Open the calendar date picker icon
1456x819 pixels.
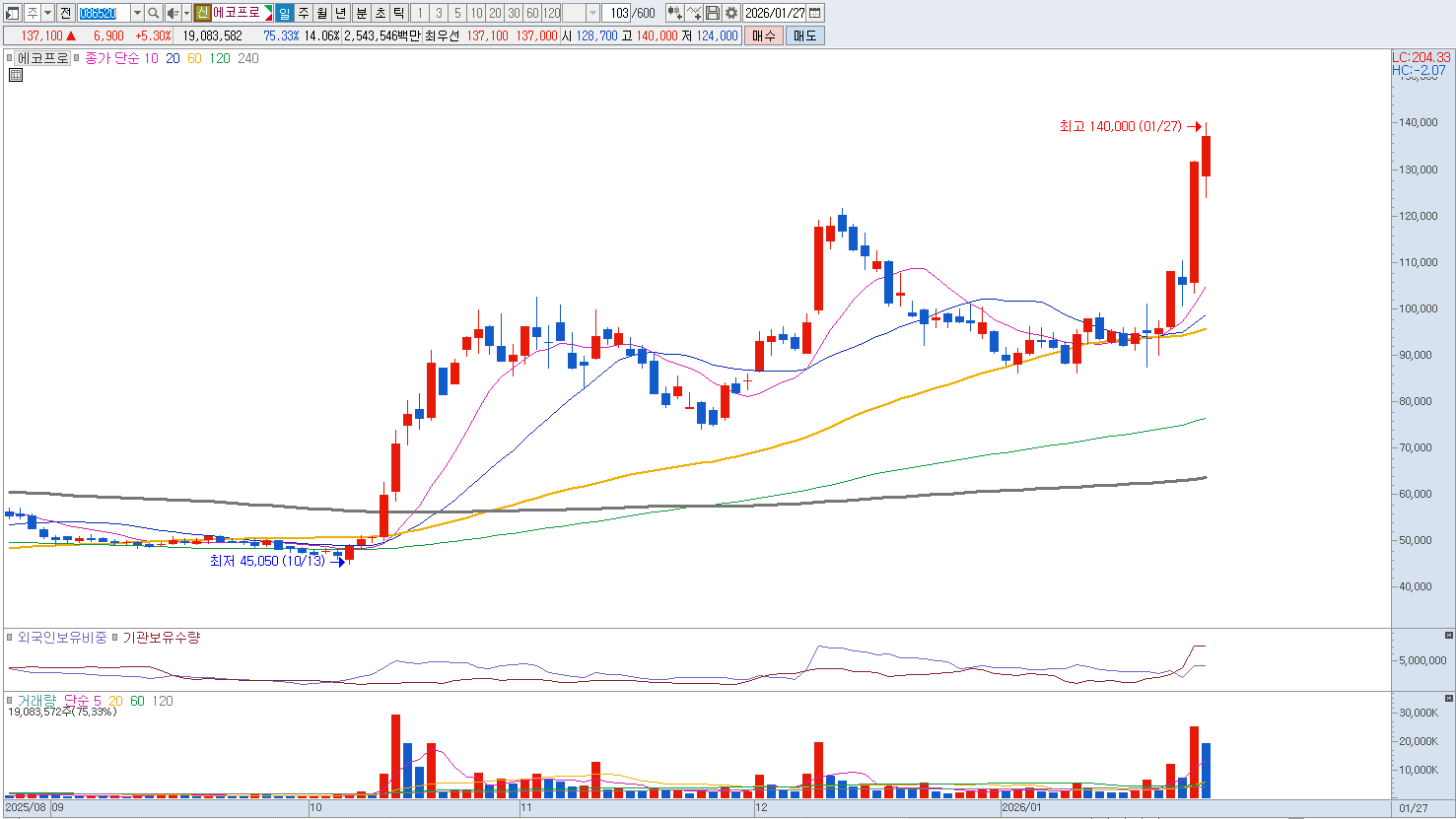pos(814,13)
